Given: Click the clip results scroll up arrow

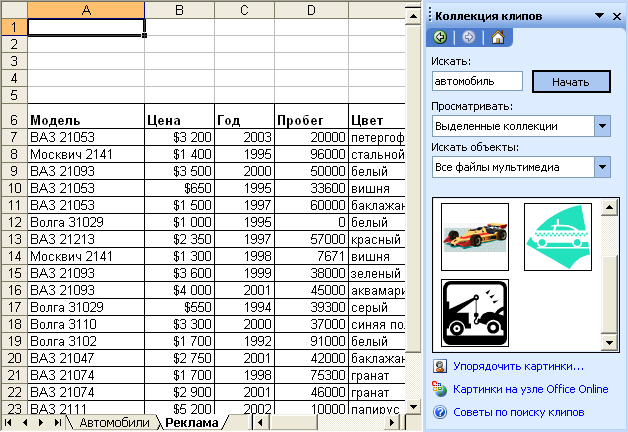Looking at the screenshot, I should click(609, 207).
